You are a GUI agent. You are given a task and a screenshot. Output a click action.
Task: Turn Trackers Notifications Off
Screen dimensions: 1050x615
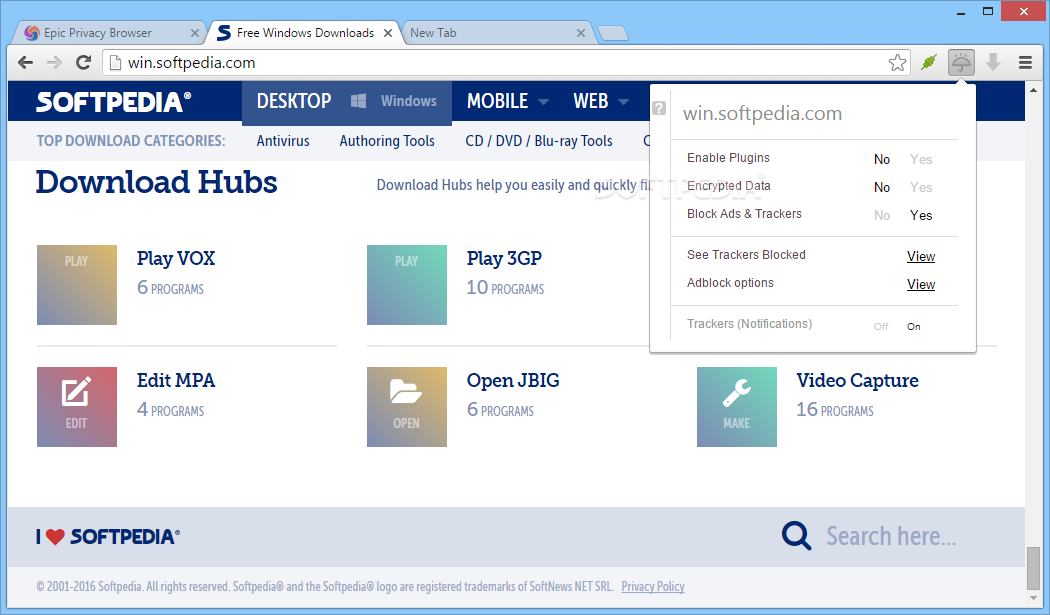(x=881, y=327)
